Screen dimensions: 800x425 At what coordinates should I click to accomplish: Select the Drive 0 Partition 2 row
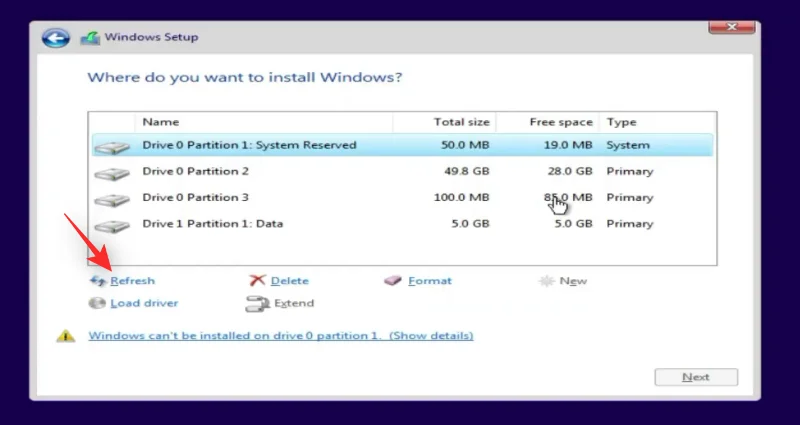click(403, 171)
